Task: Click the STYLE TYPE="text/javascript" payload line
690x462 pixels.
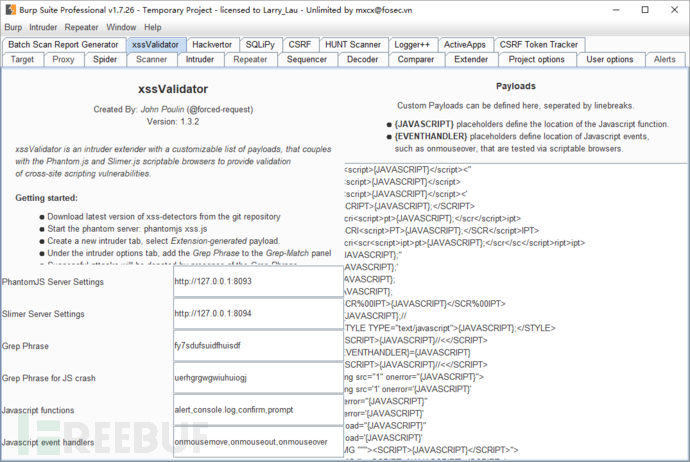Action: click(x=450, y=328)
